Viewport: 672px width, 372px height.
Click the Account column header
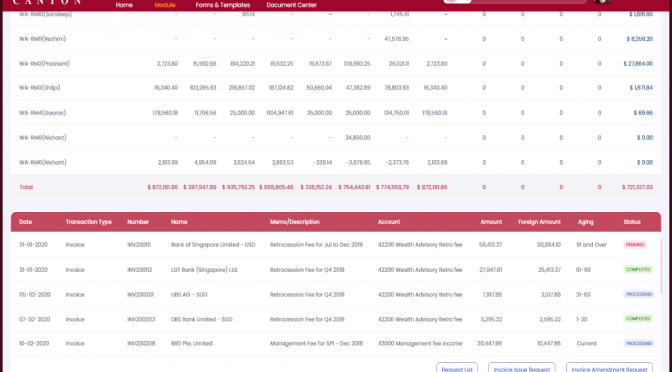pyautogui.click(x=389, y=222)
